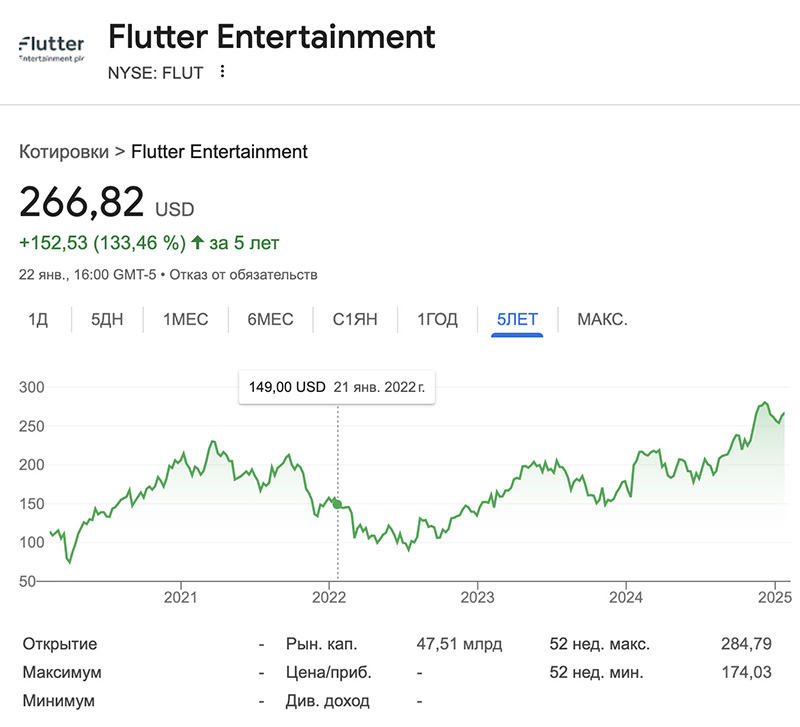Choose the 1МЕС chart period
Screen dimensions: 800x727
[186, 320]
